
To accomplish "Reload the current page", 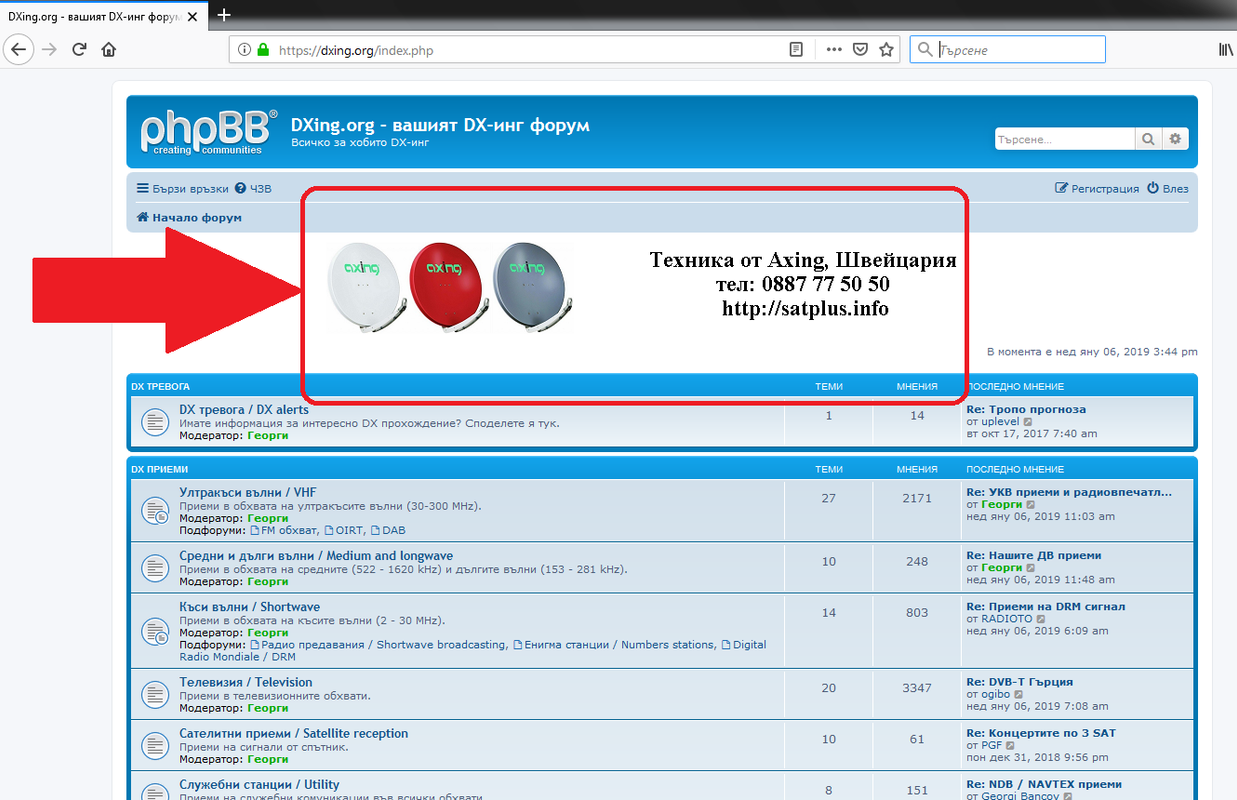I will [x=79, y=49].
